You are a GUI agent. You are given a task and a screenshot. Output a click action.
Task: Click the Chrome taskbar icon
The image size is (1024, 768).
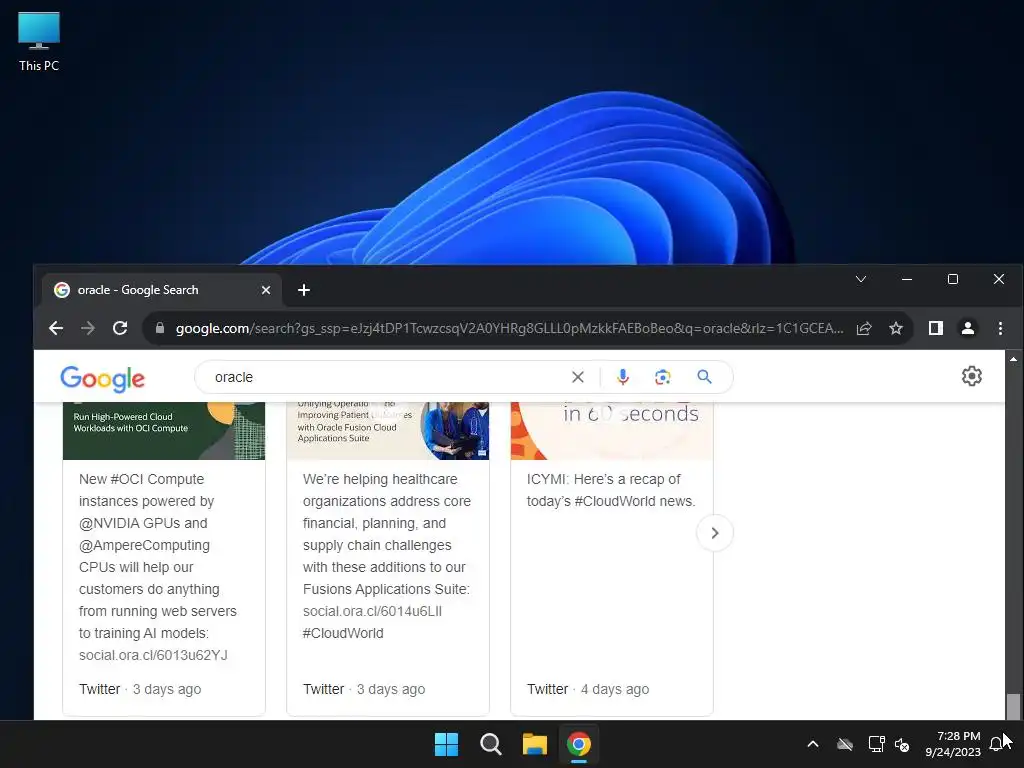click(x=579, y=744)
